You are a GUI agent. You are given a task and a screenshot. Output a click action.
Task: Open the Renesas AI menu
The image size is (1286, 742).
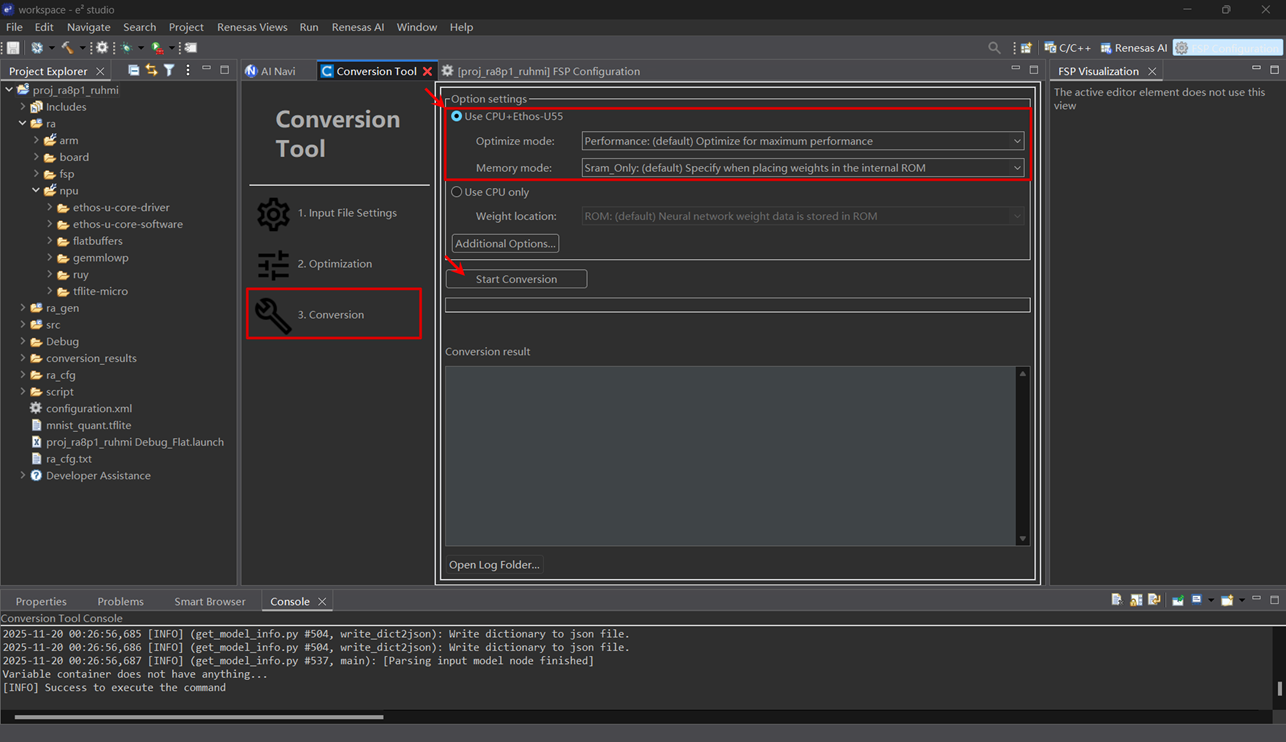point(358,27)
